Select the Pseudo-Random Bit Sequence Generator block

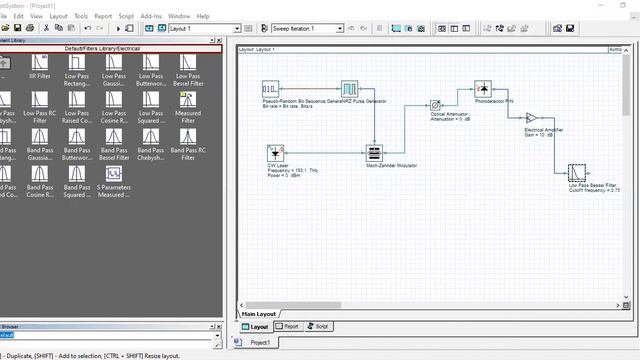(270, 89)
